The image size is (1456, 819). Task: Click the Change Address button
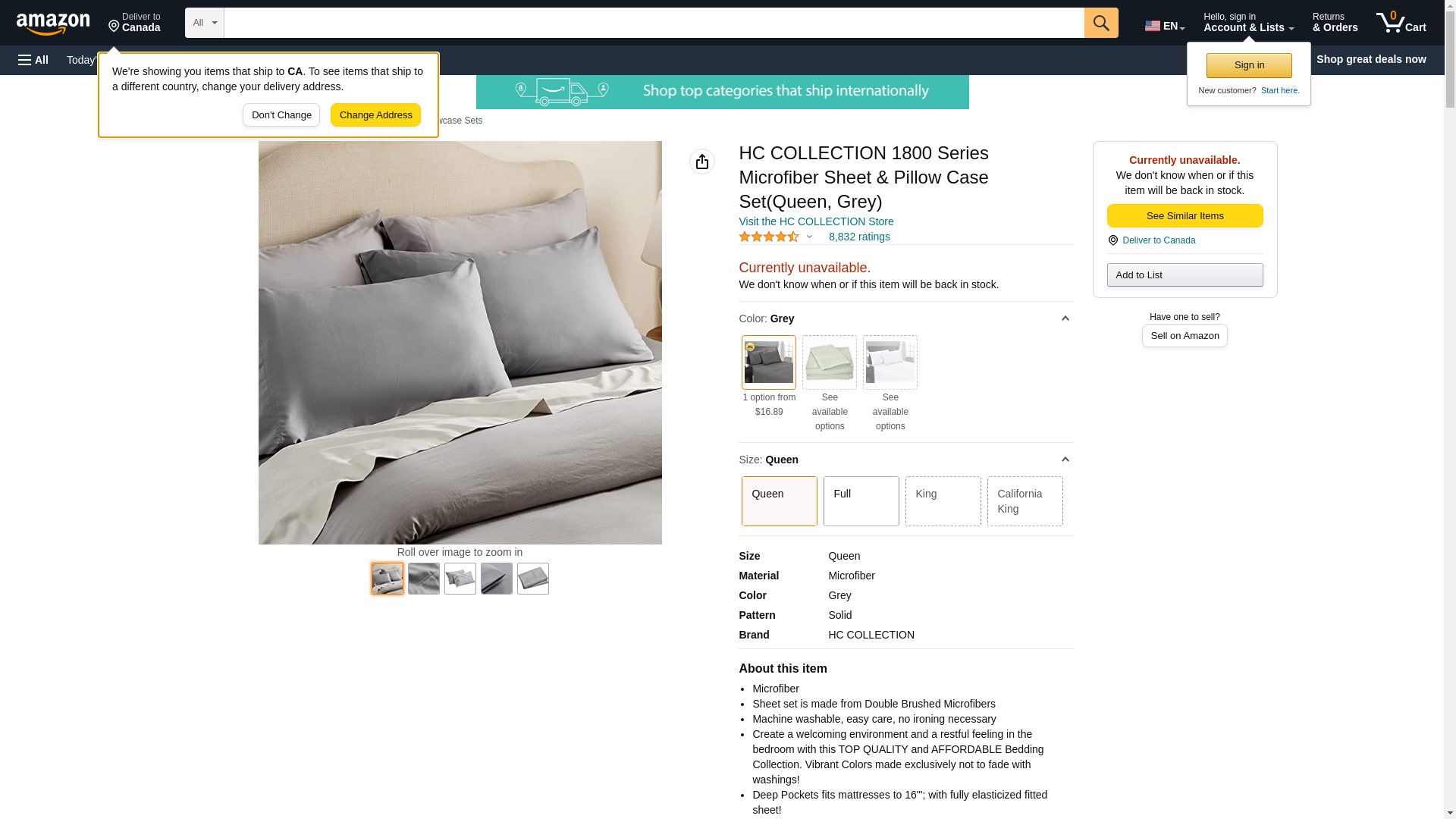[376, 115]
